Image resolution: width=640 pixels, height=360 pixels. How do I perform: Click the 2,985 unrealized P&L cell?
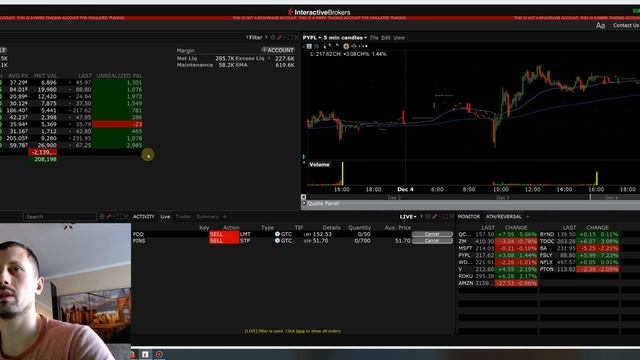pos(118,145)
